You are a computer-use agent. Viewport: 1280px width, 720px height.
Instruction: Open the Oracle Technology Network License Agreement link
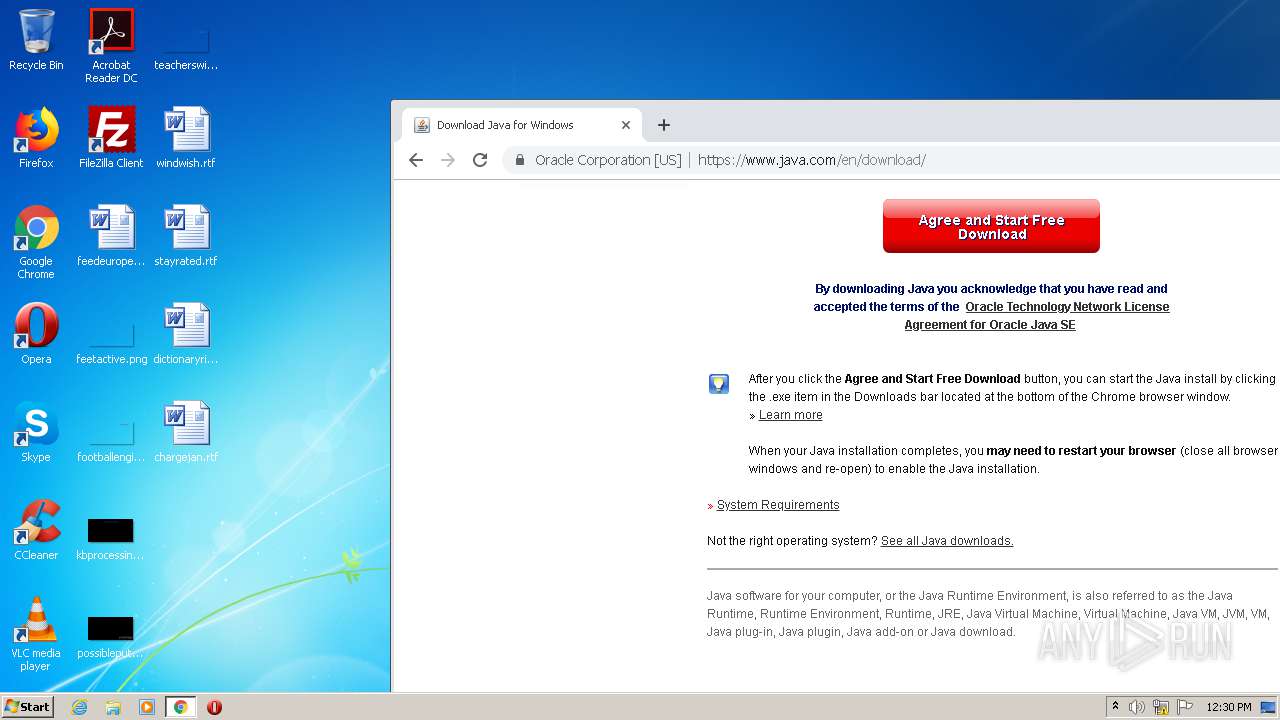1037,316
